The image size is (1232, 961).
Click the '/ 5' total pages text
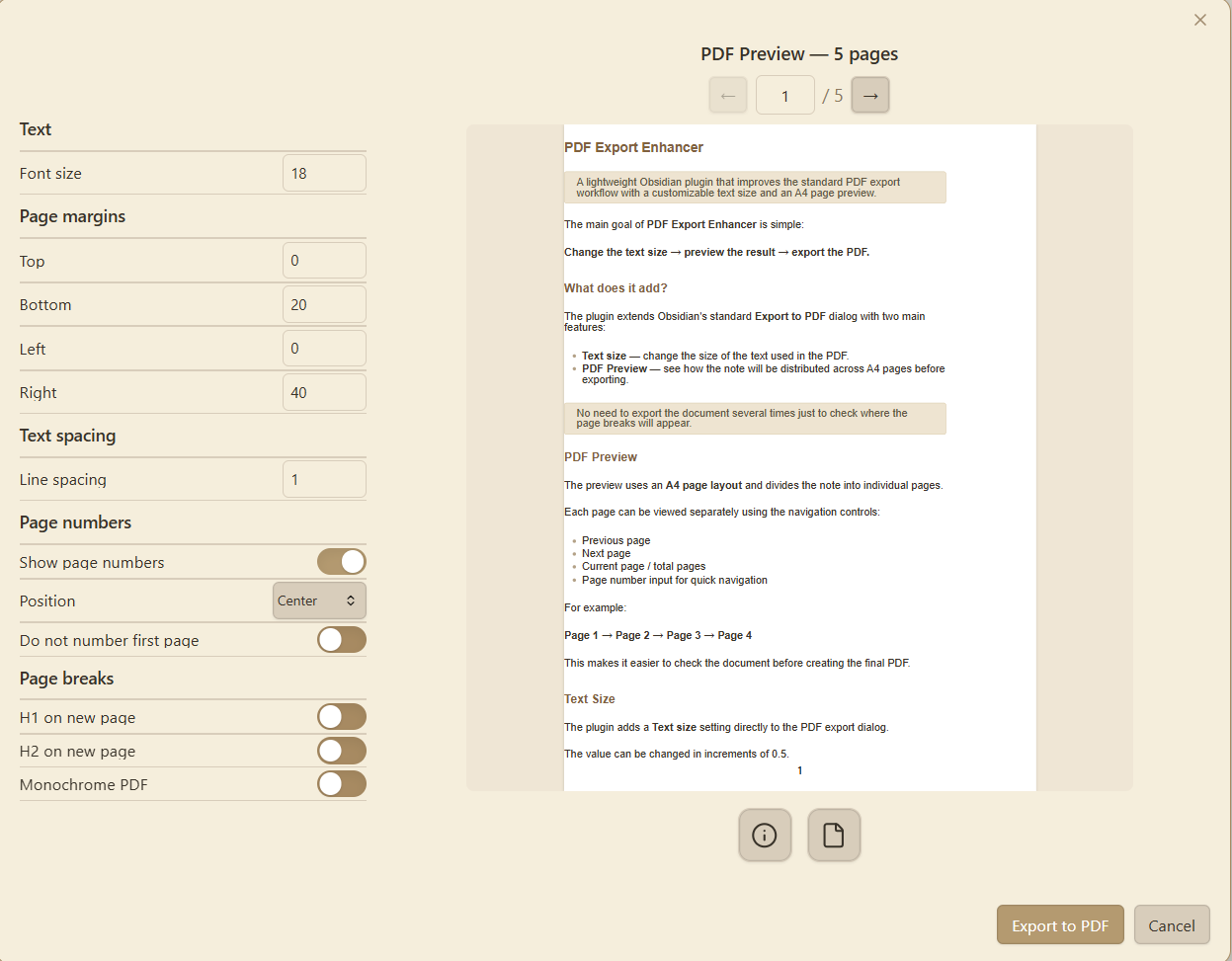(833, 96)
